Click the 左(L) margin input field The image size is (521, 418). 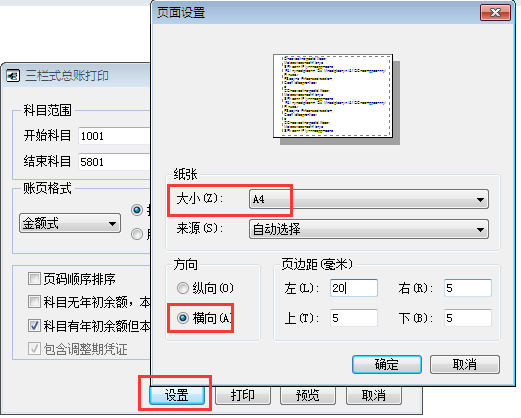(x=354, y=288)
